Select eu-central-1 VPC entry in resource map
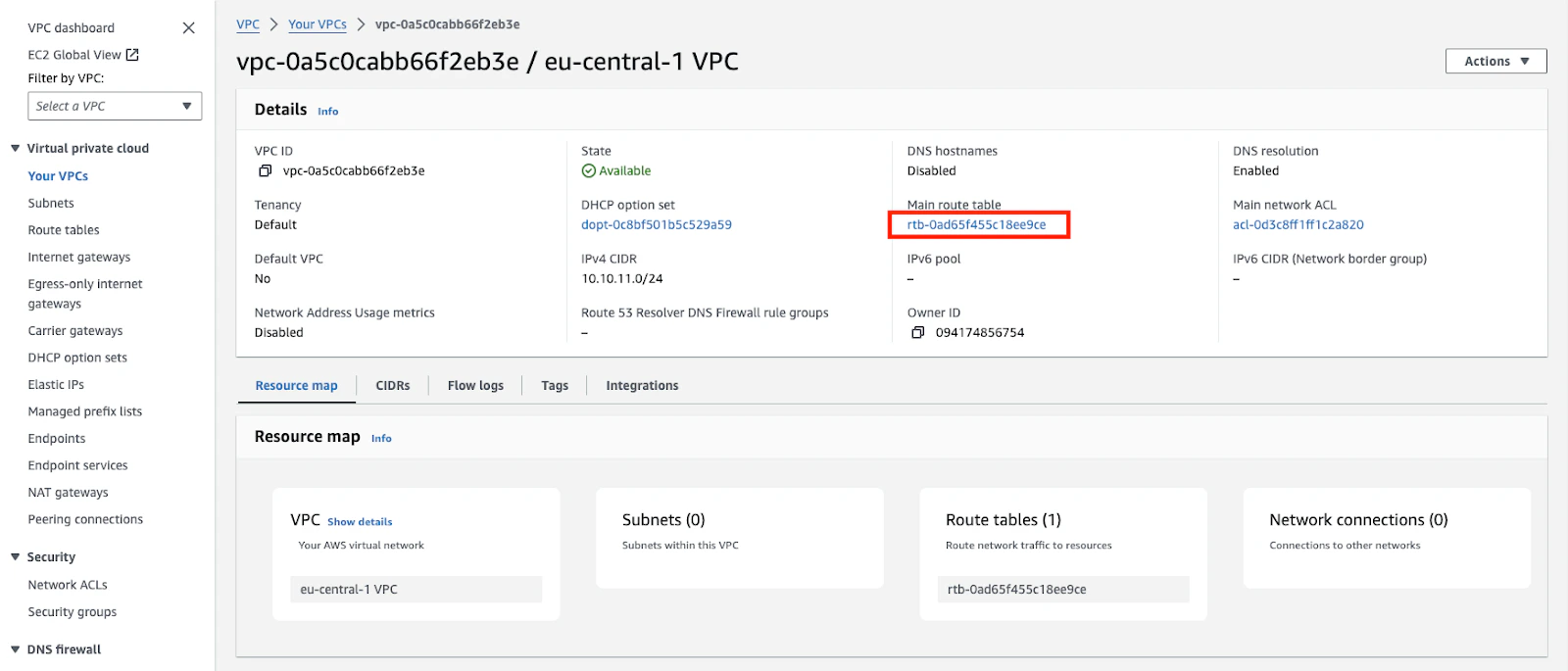 point(416,590)
